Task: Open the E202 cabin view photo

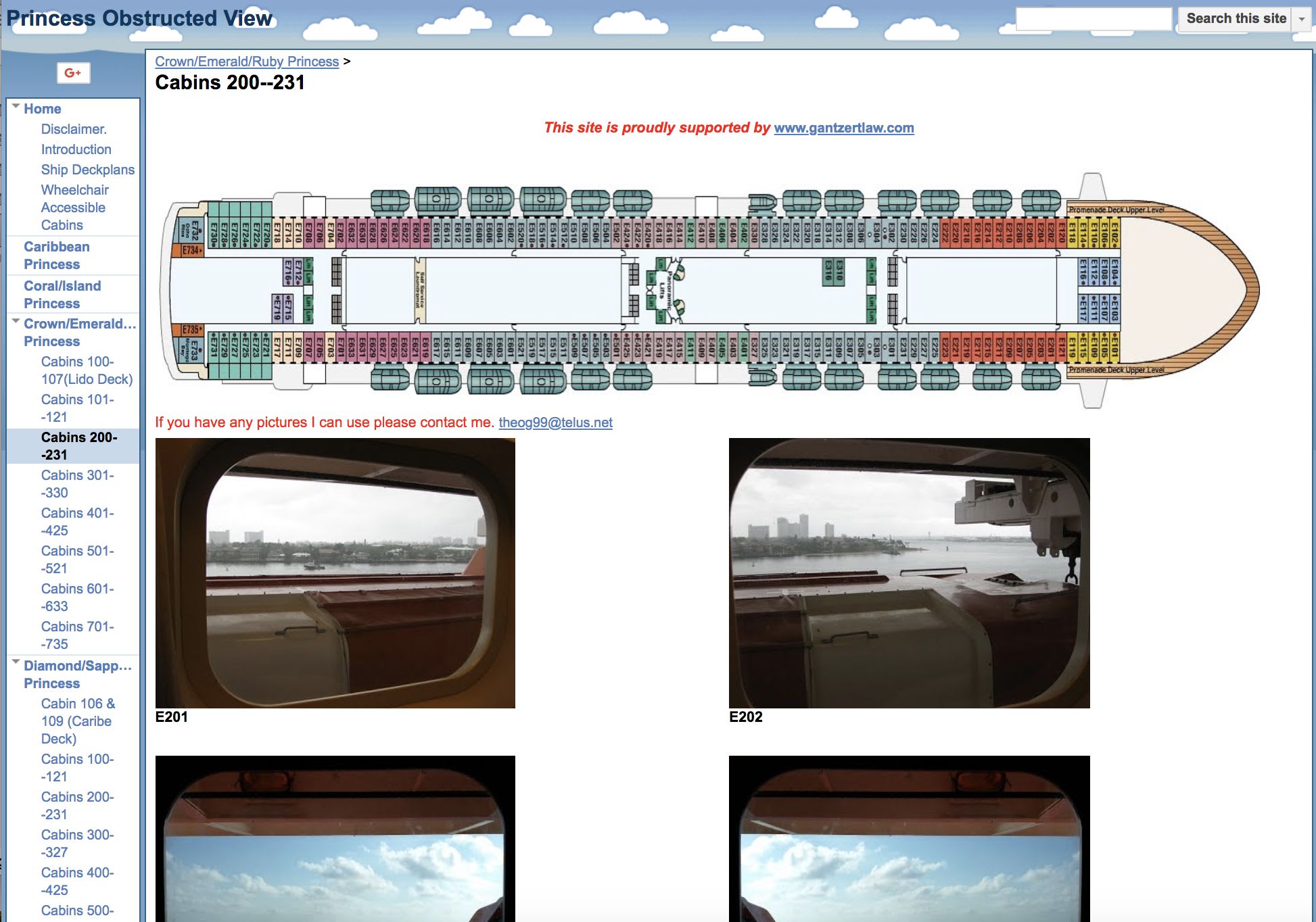Action: coord(909,573)
